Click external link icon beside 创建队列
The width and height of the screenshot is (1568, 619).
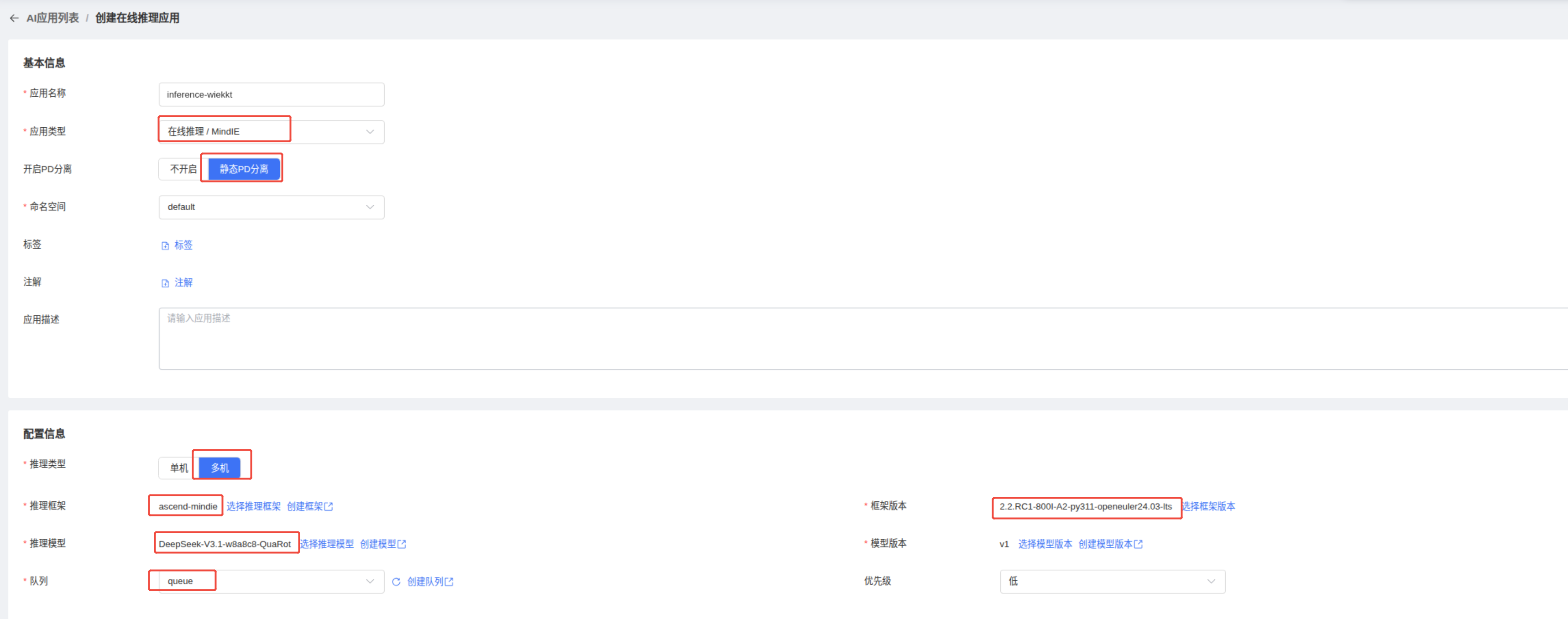[449, 582]
